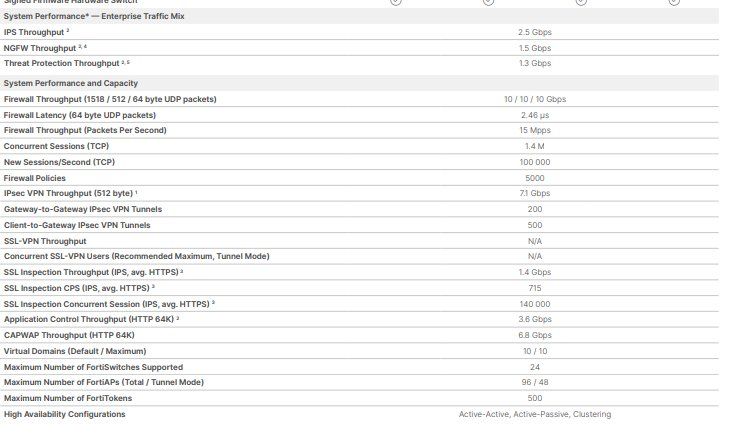Click the System Performance and Capacity heading

click(x=71, y=83)
